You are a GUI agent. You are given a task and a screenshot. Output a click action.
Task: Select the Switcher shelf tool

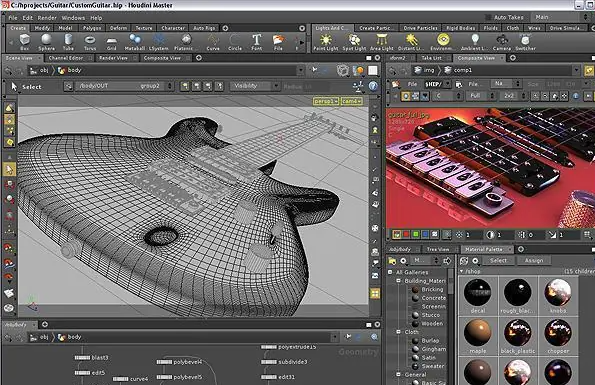[526, 42]
